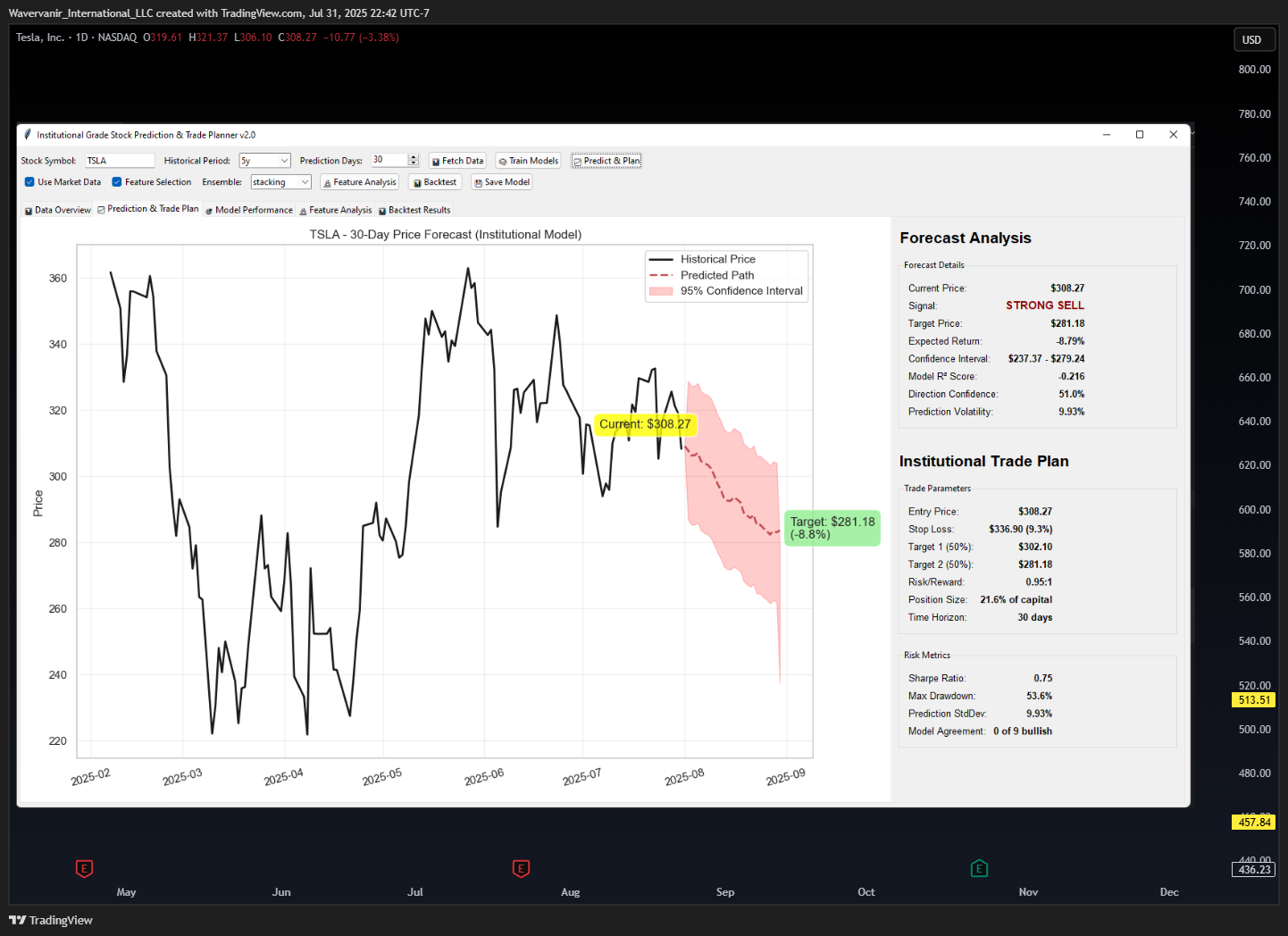Click the Current: $308.27 chart annotation
1288x936 pixels.
[x=645, y=424]
